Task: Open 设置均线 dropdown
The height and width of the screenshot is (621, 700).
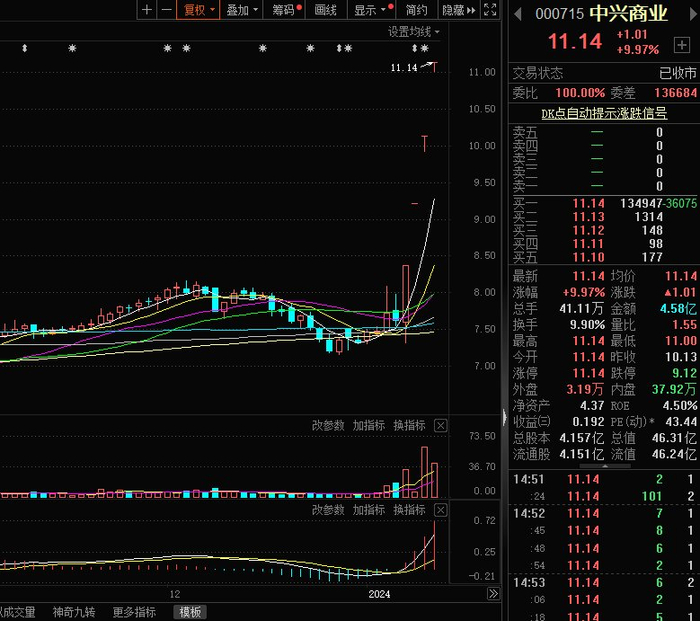Action: (x=413, y=32)
